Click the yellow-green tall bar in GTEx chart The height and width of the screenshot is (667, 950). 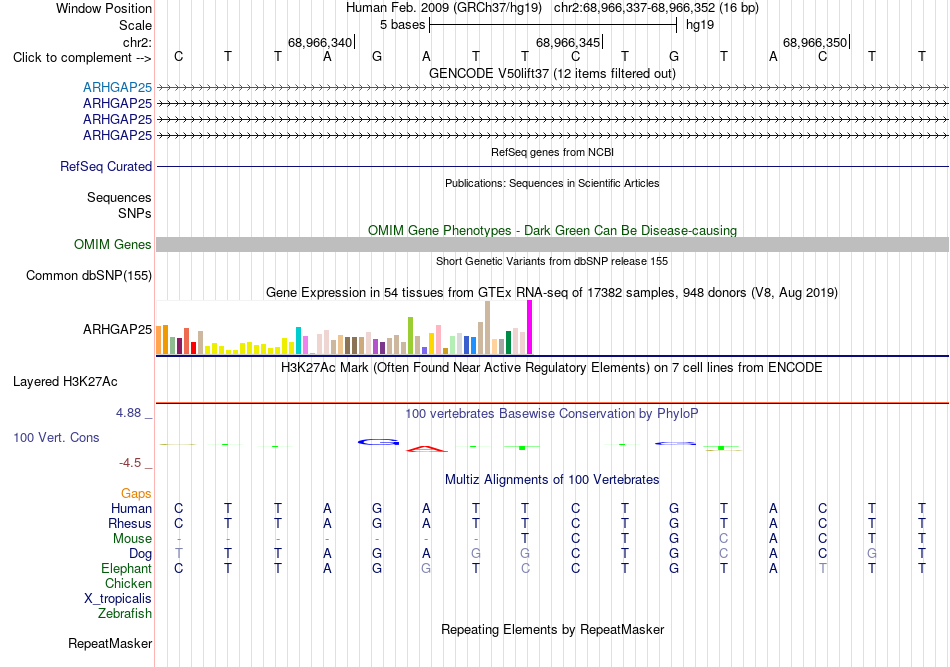[411, 336]
